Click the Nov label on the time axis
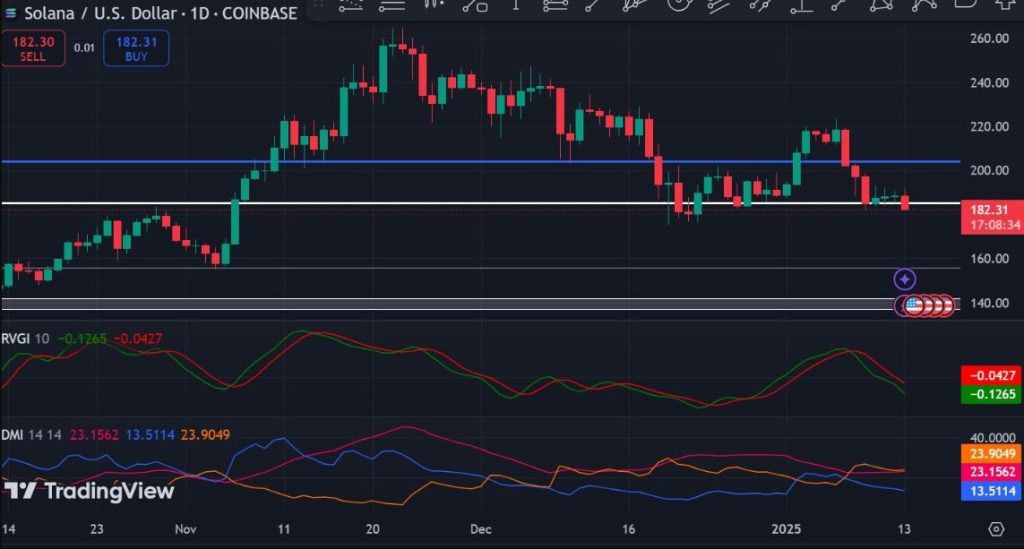This screenshot has width=1024, height=549. (185, 529)
